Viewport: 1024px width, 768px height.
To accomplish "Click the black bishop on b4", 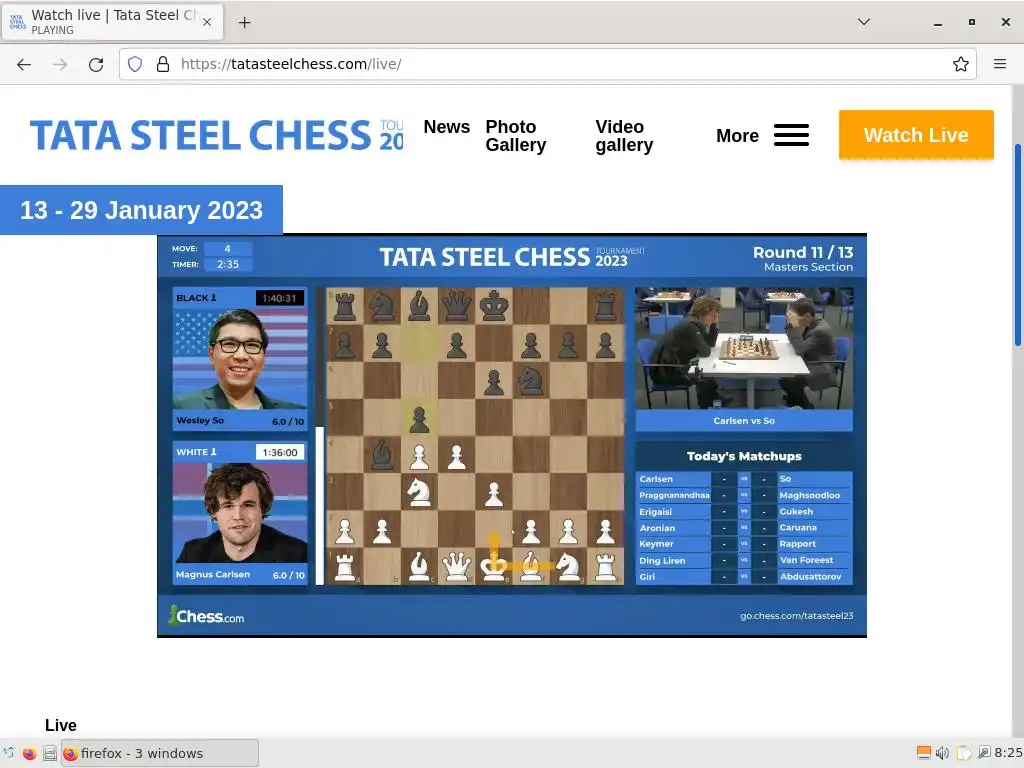I will 381,455.
